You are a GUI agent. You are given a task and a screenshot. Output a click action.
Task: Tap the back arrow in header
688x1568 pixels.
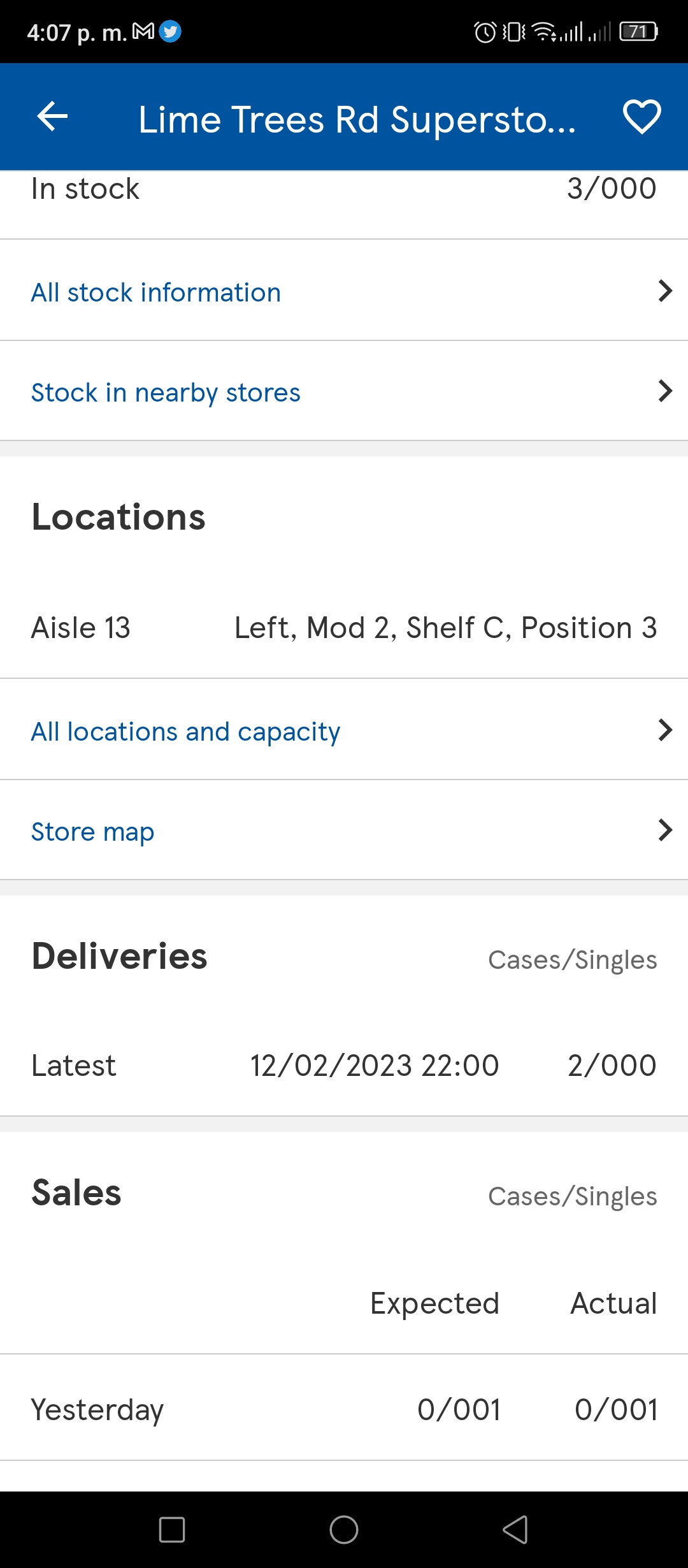point(52,117)
